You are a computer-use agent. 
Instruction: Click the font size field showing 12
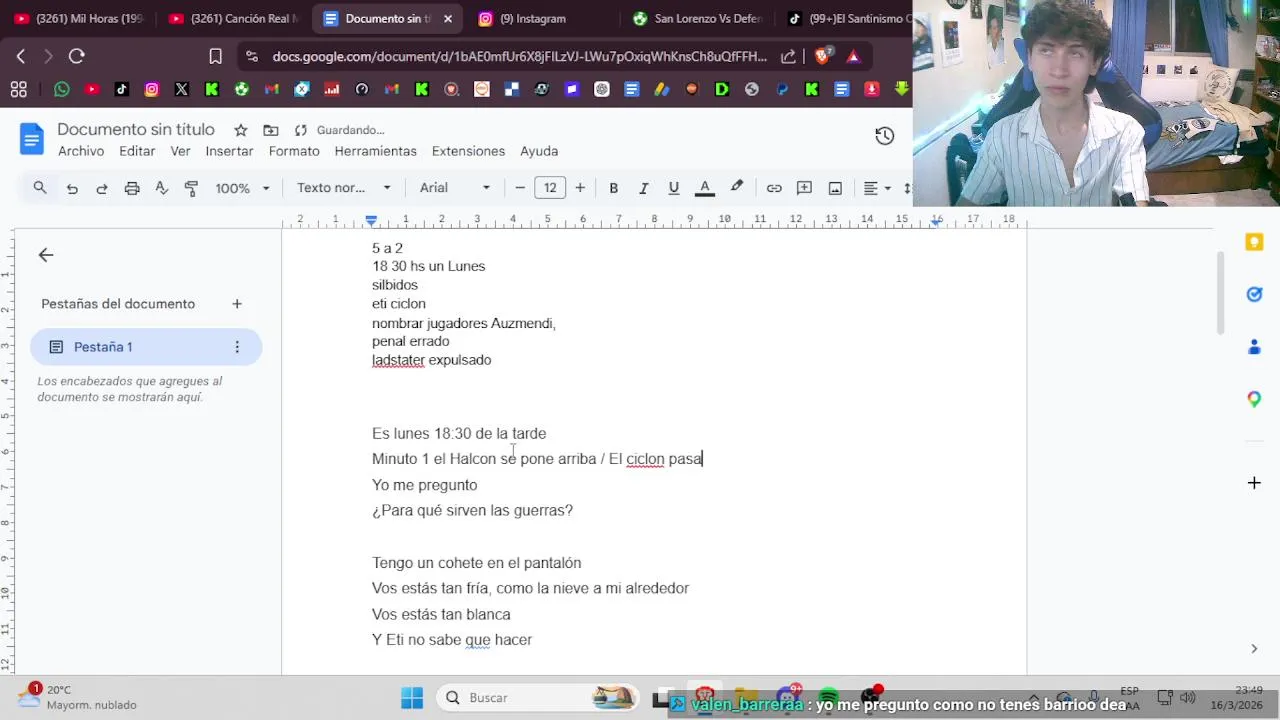point(550,188)
